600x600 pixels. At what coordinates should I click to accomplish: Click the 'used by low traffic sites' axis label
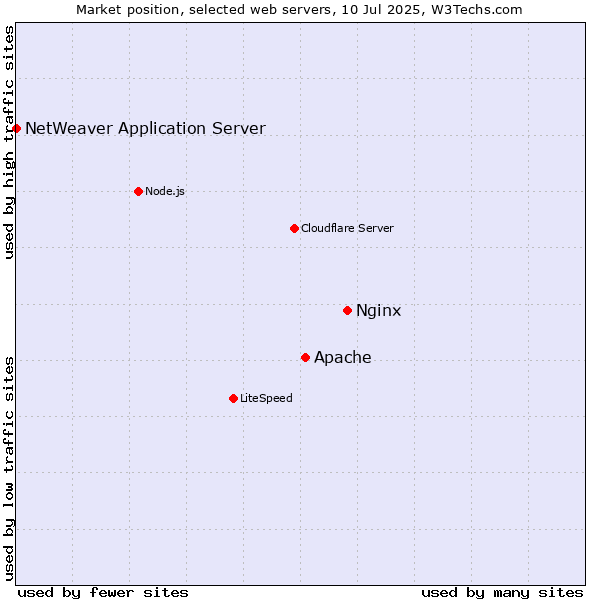tap(8, 469)
